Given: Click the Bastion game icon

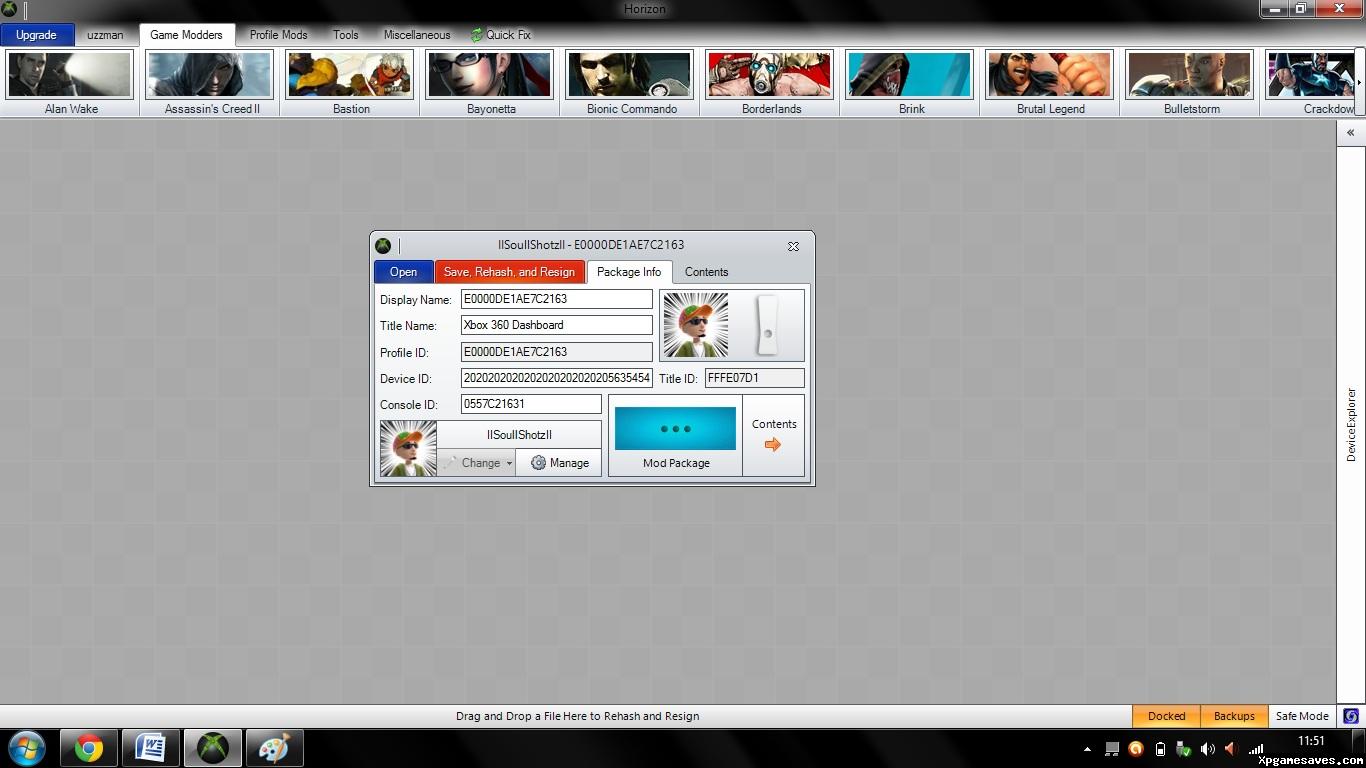Looking at the screenshot, I should coord(350,75).
